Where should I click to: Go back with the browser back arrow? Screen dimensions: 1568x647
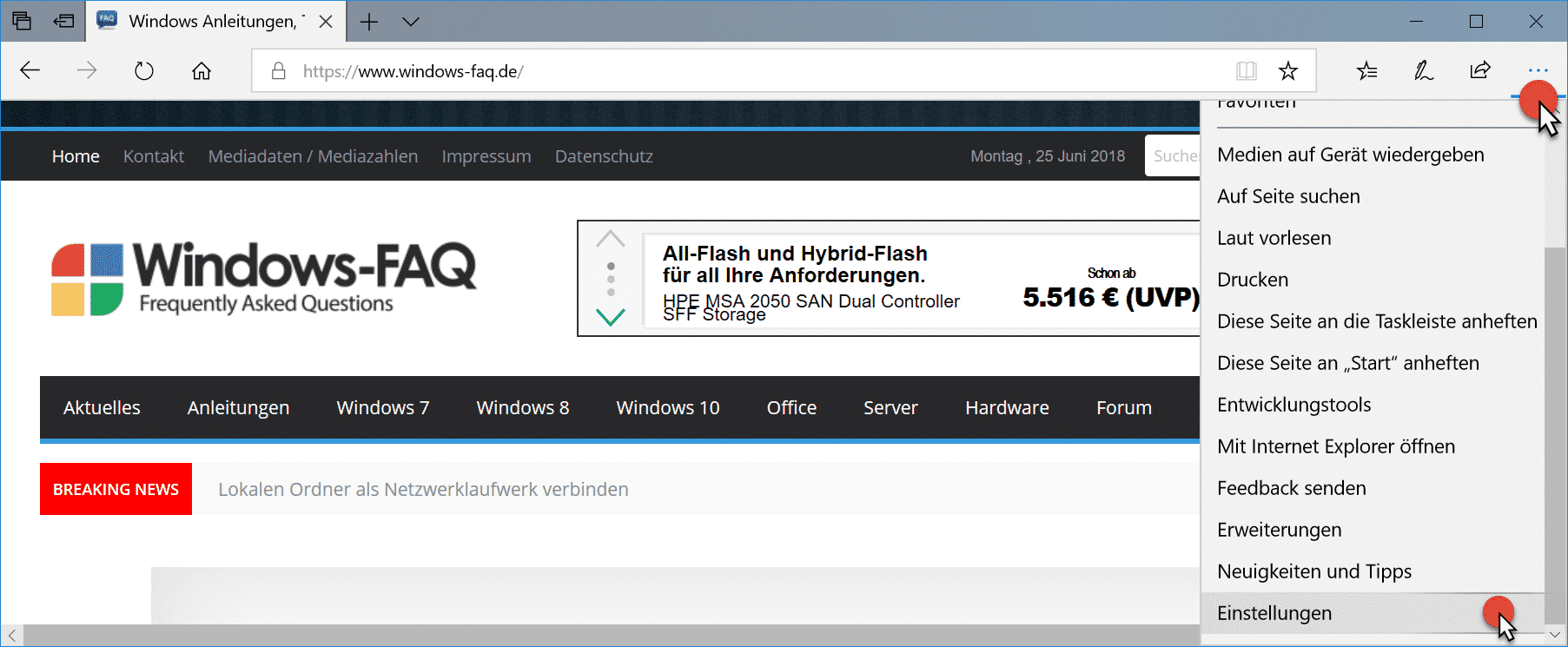(x=30, y=71)
